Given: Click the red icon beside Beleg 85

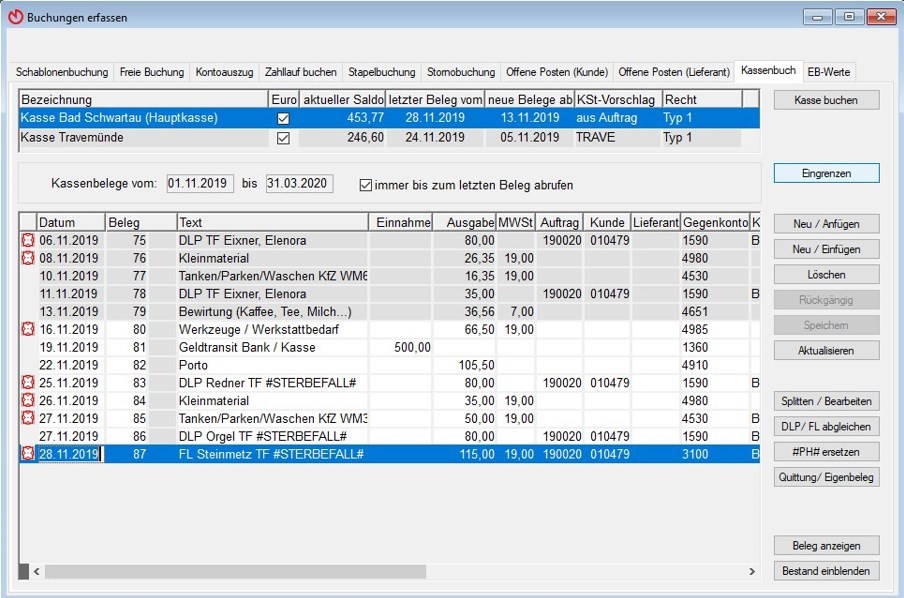Looking at the screenshot, I should pyautogui.click(x=28, y=418).
